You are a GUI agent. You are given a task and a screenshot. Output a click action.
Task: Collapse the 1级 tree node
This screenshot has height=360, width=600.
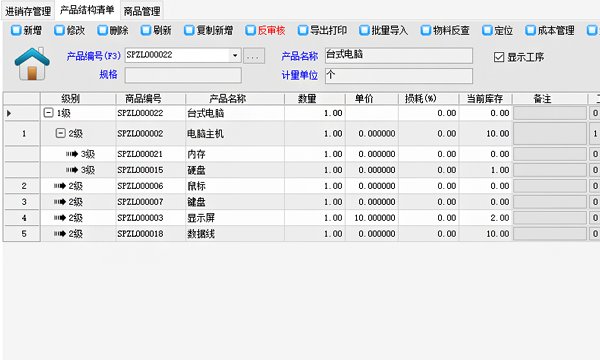(48, 113)
